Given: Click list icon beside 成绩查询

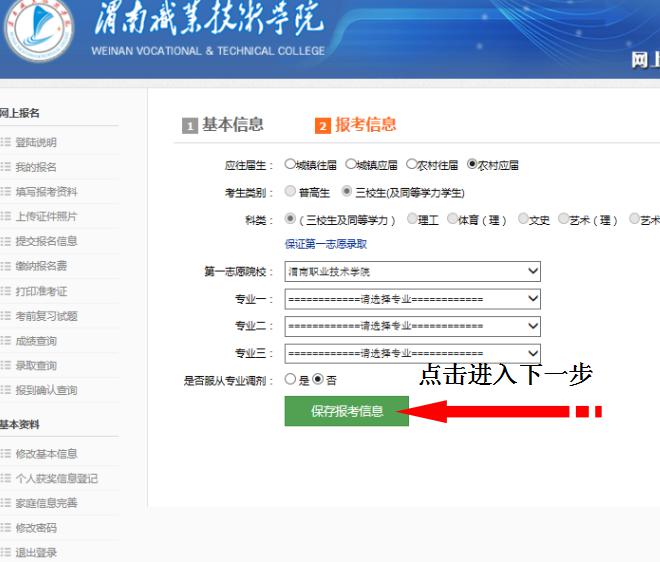Looking at the screenshot, I should click(x=5, y=341).
